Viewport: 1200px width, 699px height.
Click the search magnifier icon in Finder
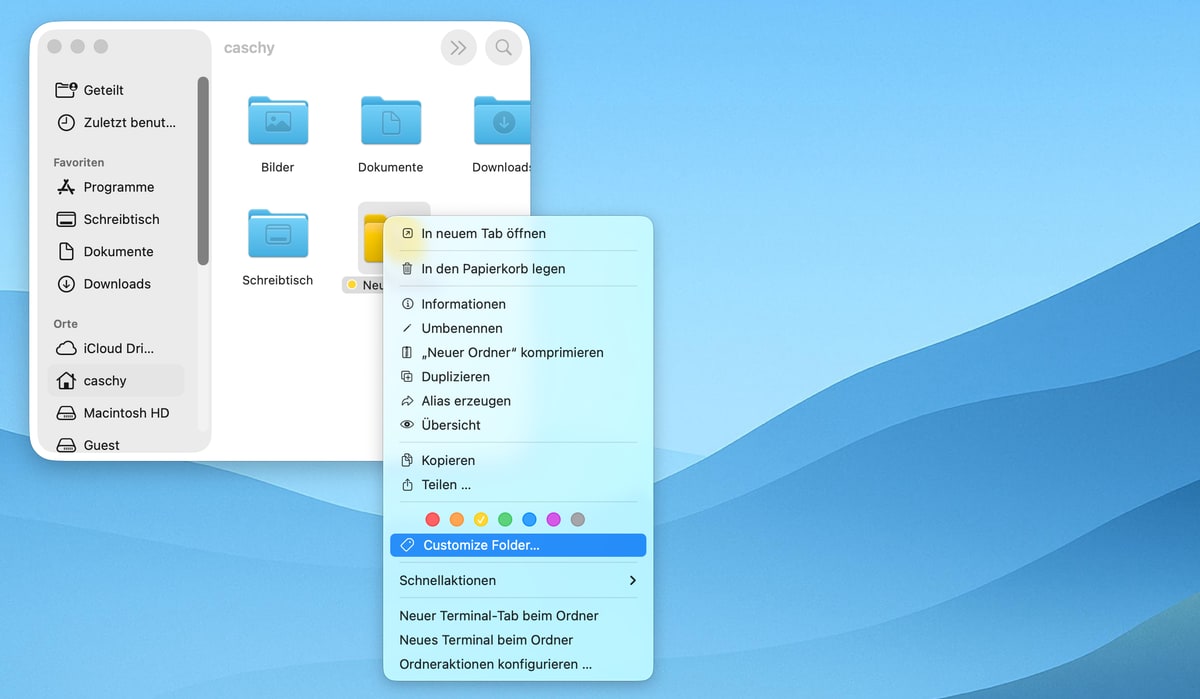point(503,47)
